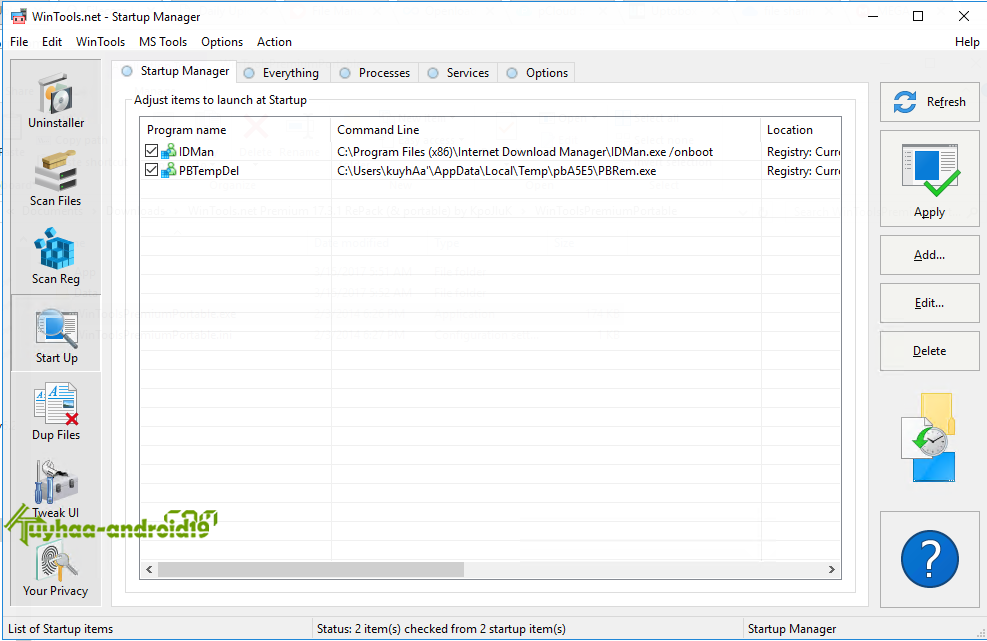Open the MS Tools menu
The height and width of the screenshot is (641, 987).
tap(163, 42)
